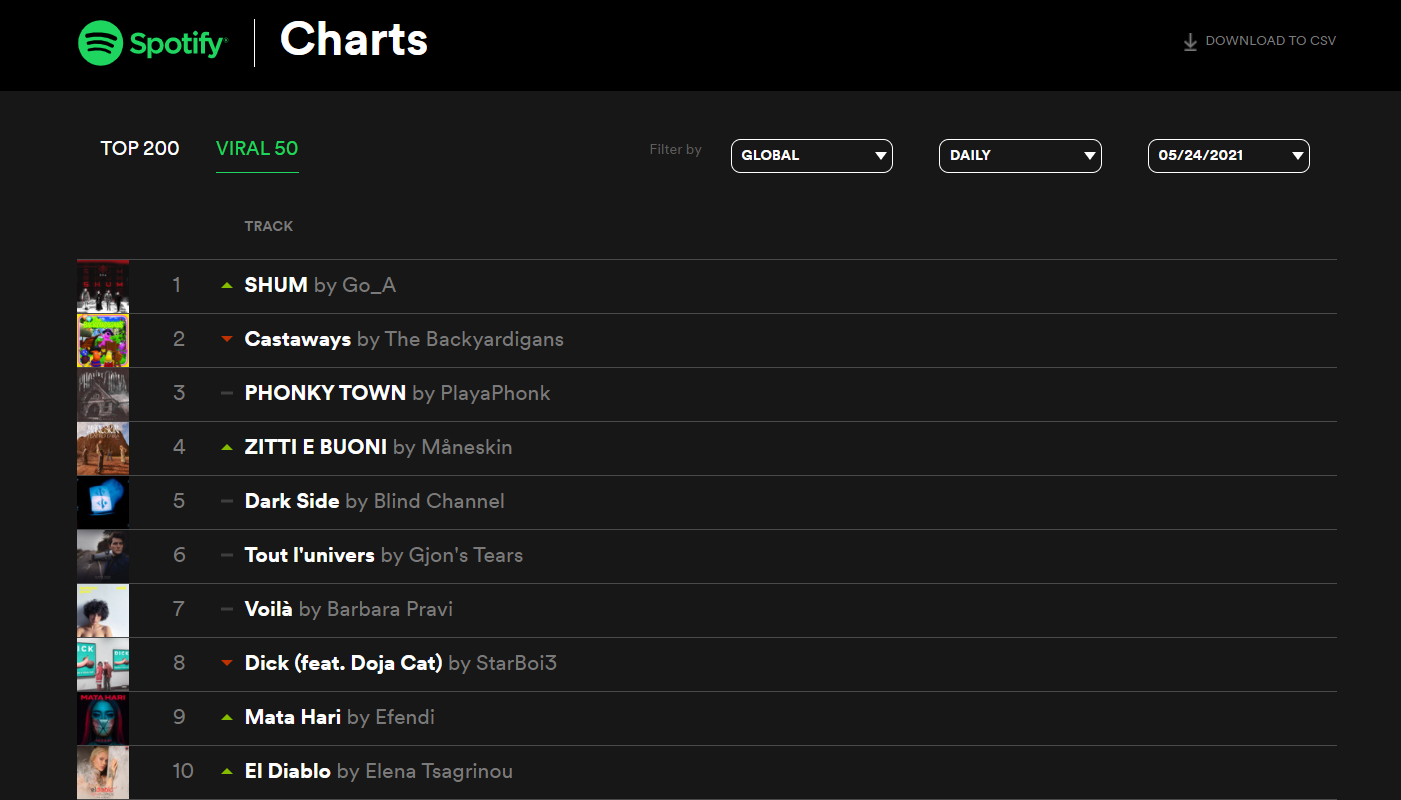The width and height of the screenshot is (1401, 800).
Task: Click the DOWNLOAD TO CSV link
Action: click(x=1270, y=41)
